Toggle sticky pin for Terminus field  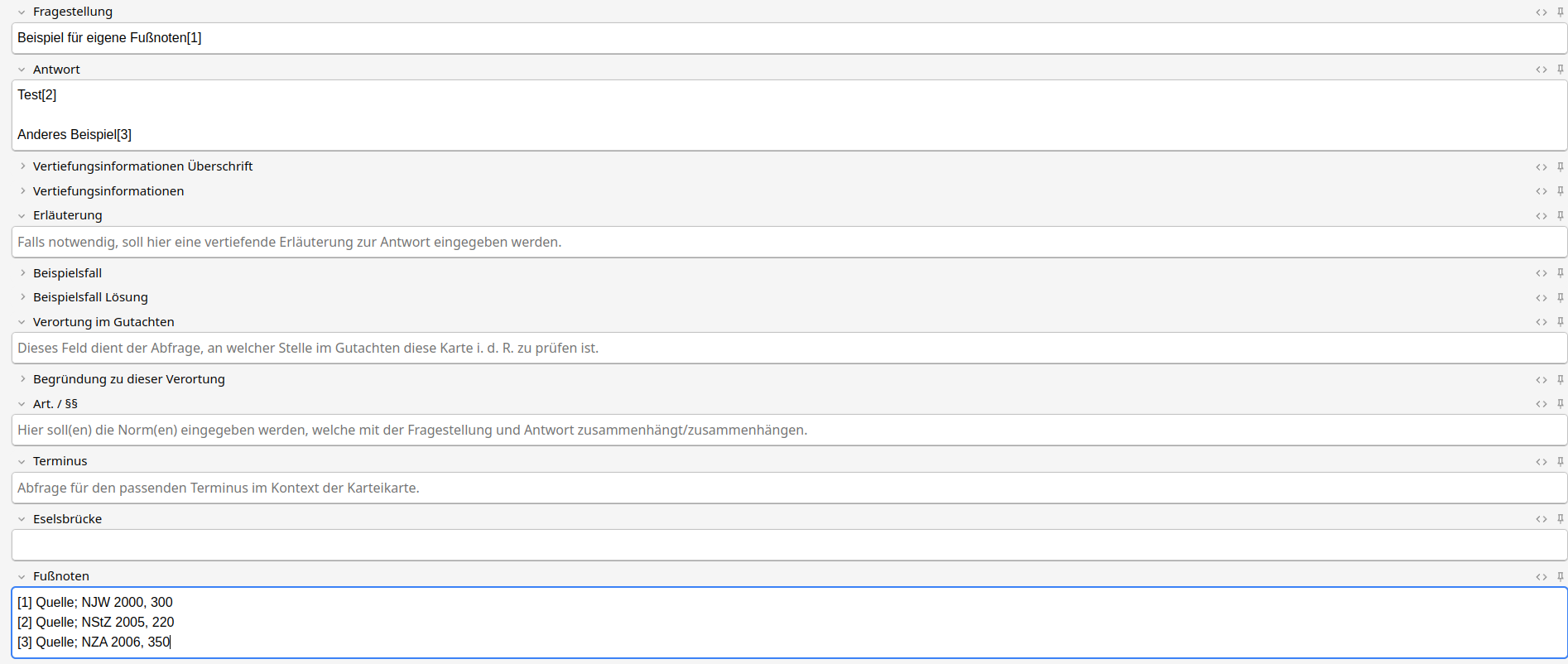(x=1560, y=462)
